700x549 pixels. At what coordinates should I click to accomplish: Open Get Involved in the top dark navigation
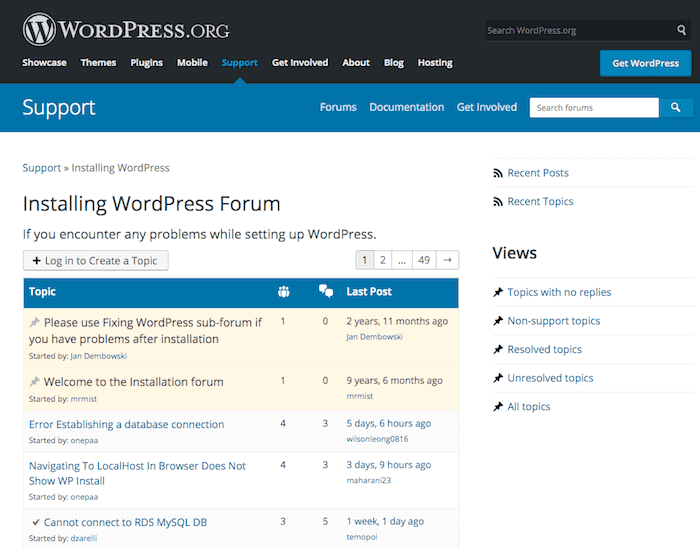(300, 62)
